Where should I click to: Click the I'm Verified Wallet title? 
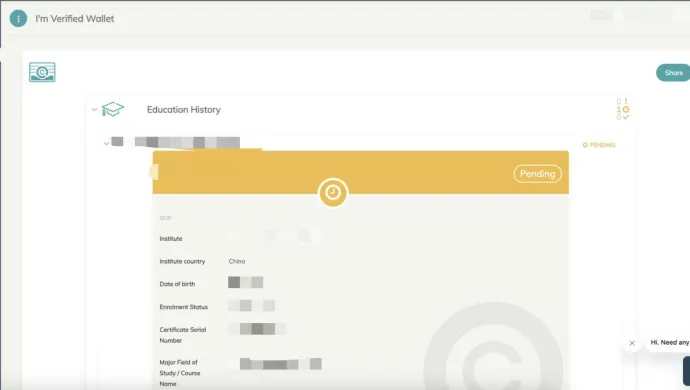pyautogui.click(x=75, y=18)
